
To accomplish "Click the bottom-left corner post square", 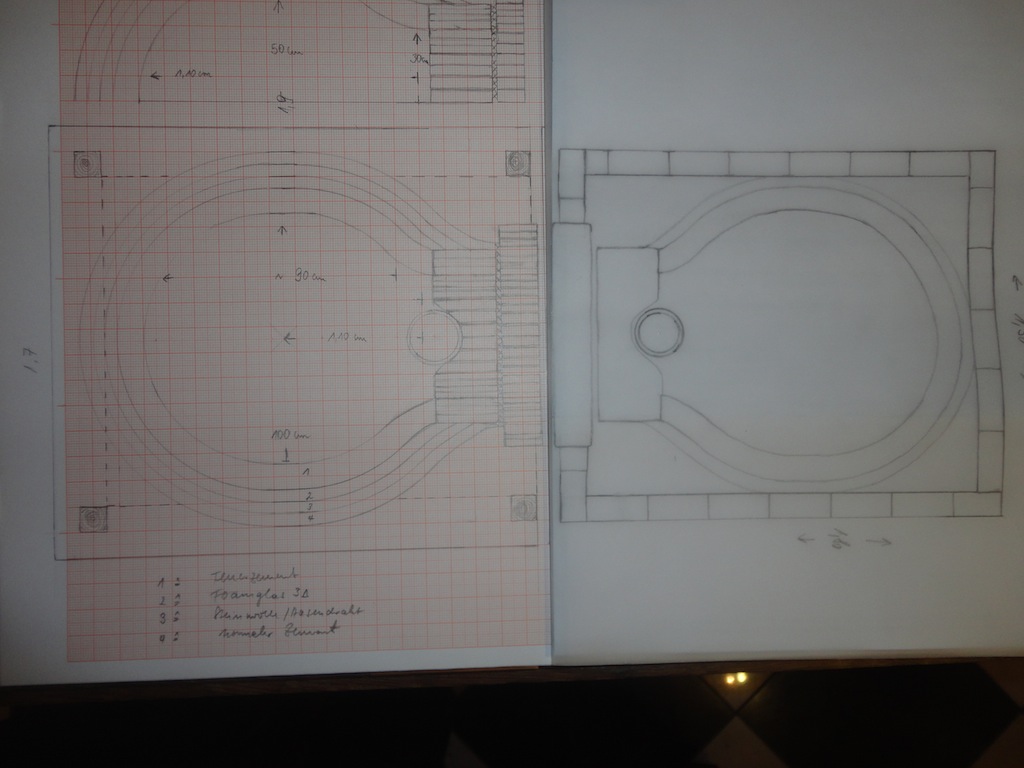I will [93, 518].
